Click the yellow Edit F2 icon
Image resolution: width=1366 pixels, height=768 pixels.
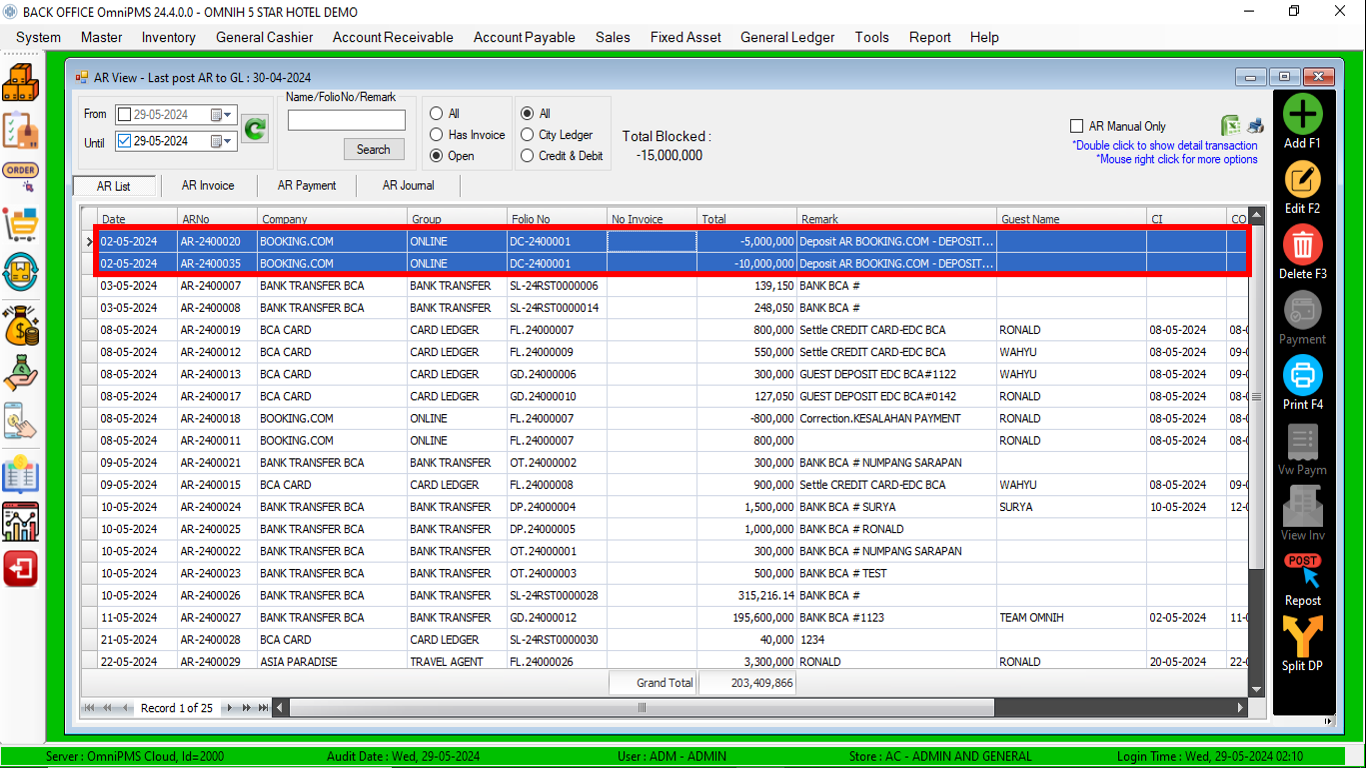[x=1302, y=180]
